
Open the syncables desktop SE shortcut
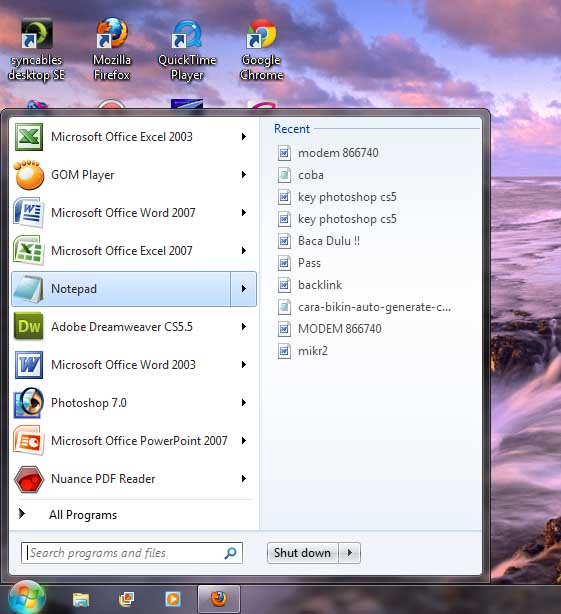(36, 49)
